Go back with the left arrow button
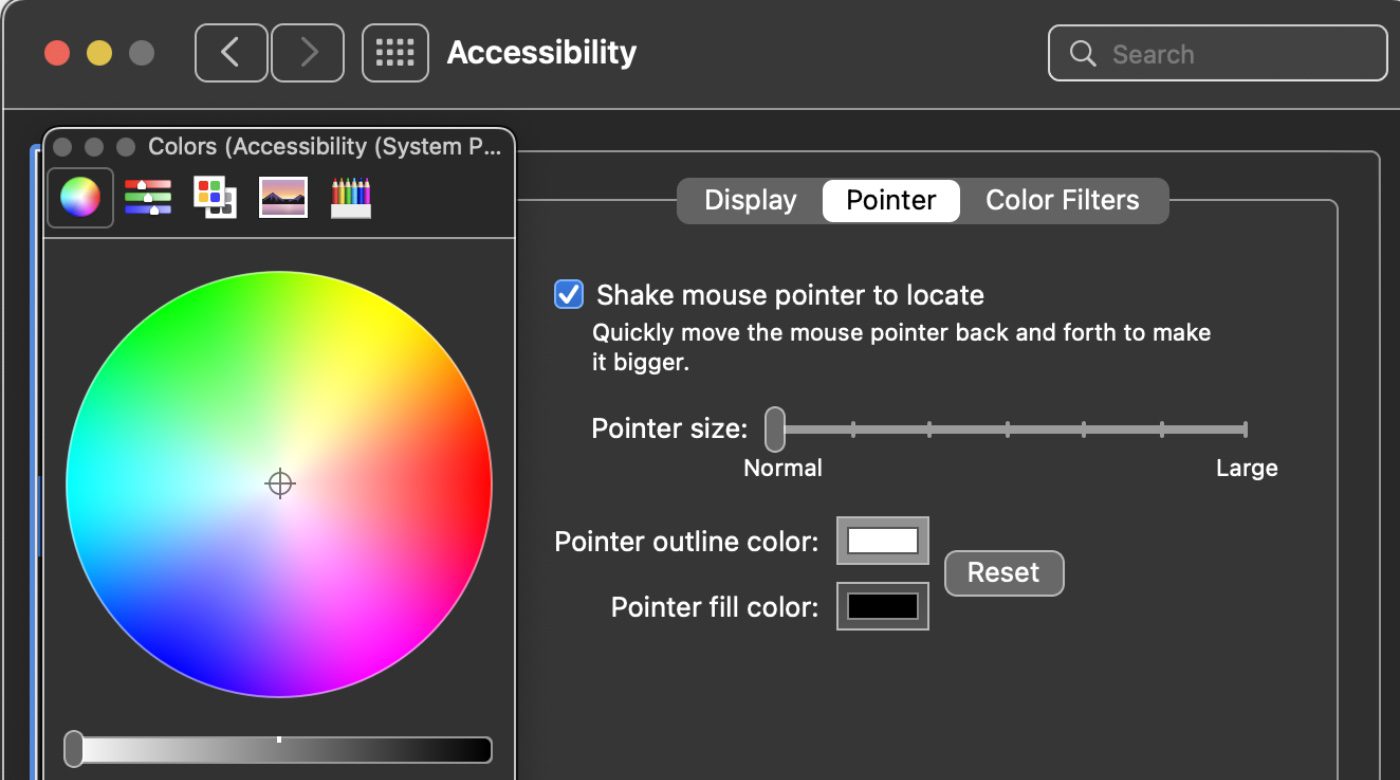This screenshot has width=1400, height=780. (231, 53)
